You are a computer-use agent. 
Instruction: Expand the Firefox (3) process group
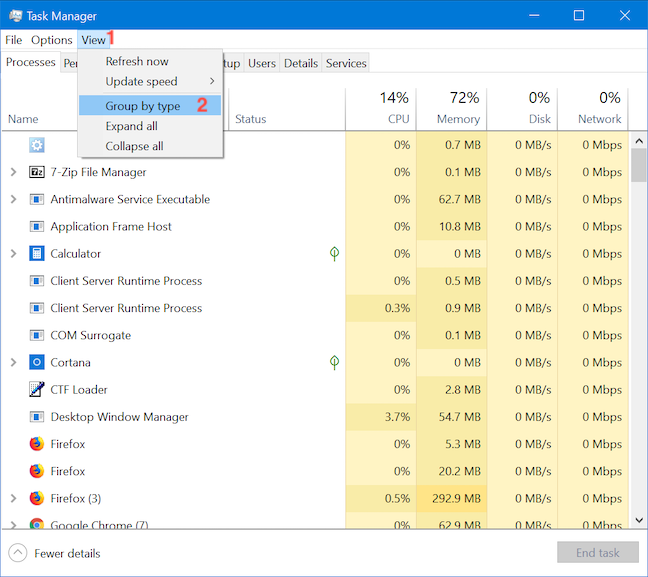pos(14,498)
